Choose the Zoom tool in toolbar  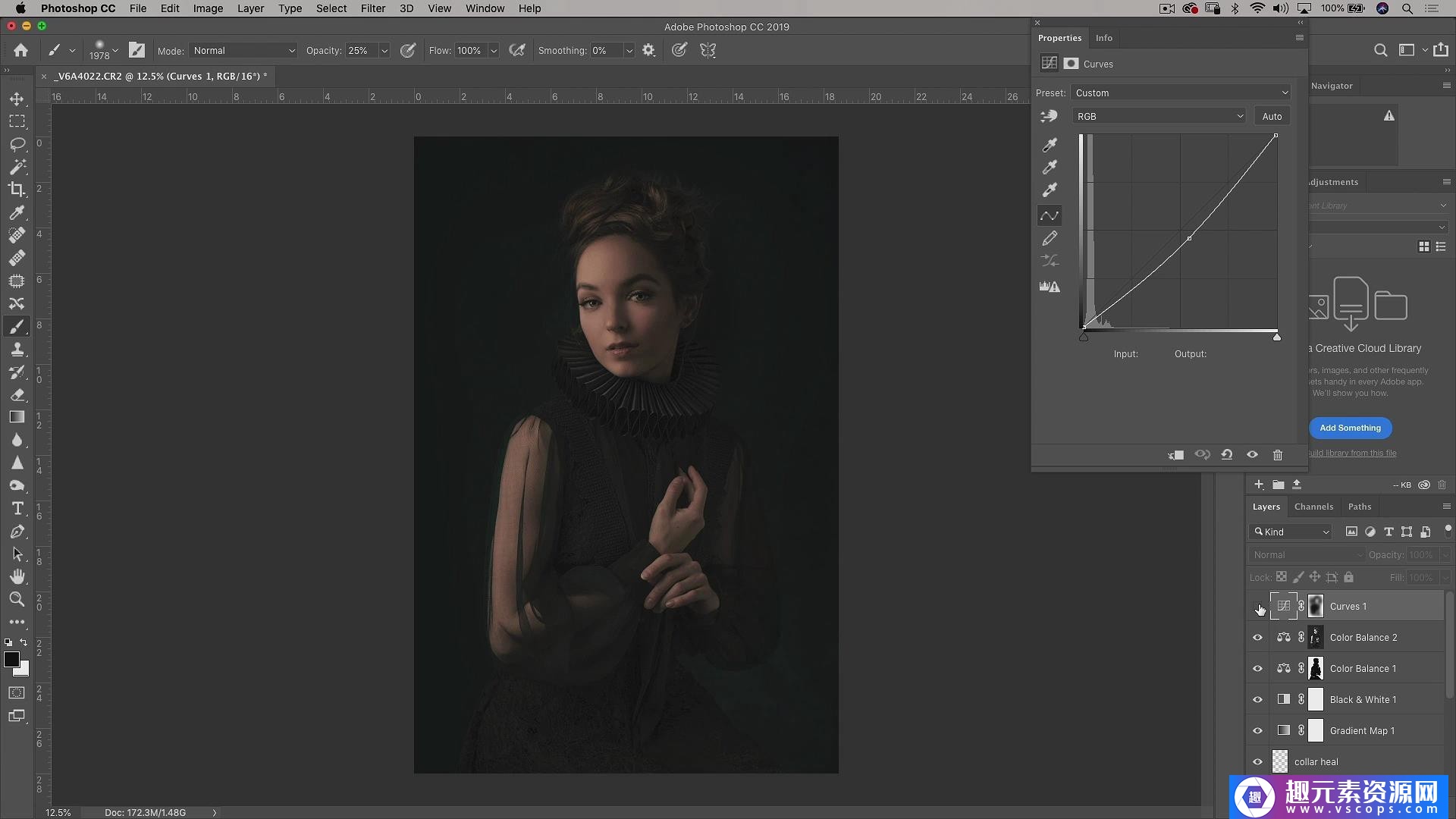[x=17, y=599]
